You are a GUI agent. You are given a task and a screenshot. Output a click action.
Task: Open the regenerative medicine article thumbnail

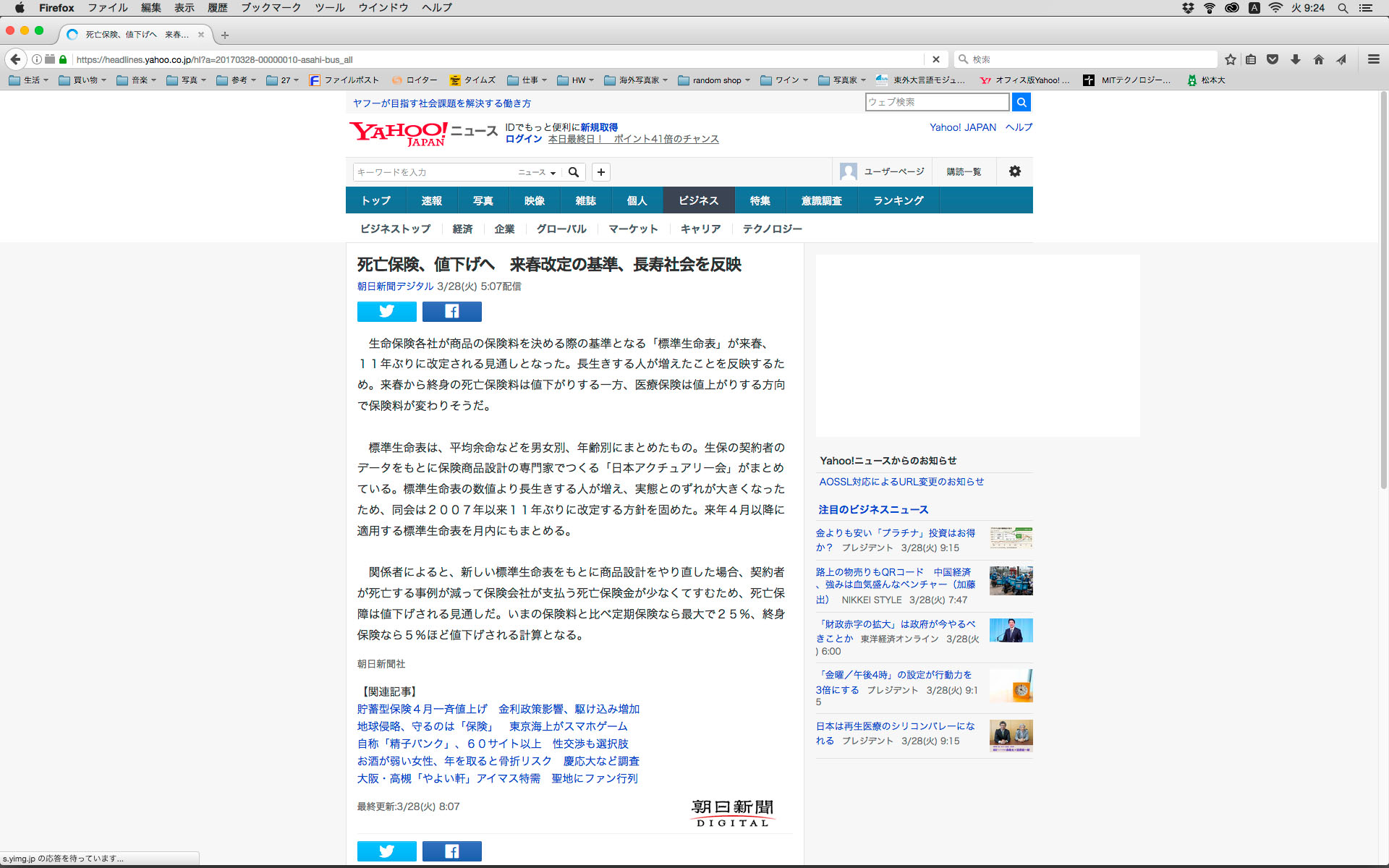1011,735
